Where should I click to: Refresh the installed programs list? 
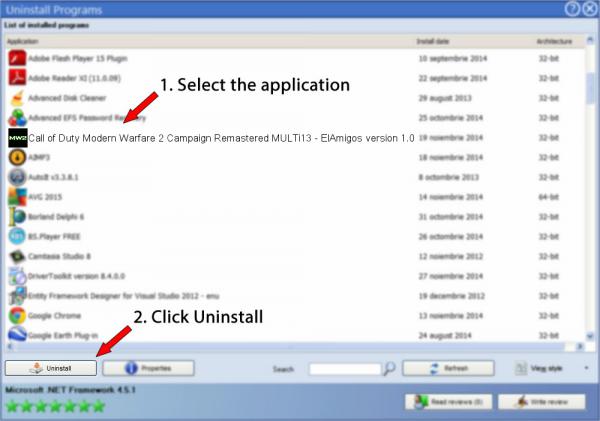pyautogui.click(x=448, y=368)
